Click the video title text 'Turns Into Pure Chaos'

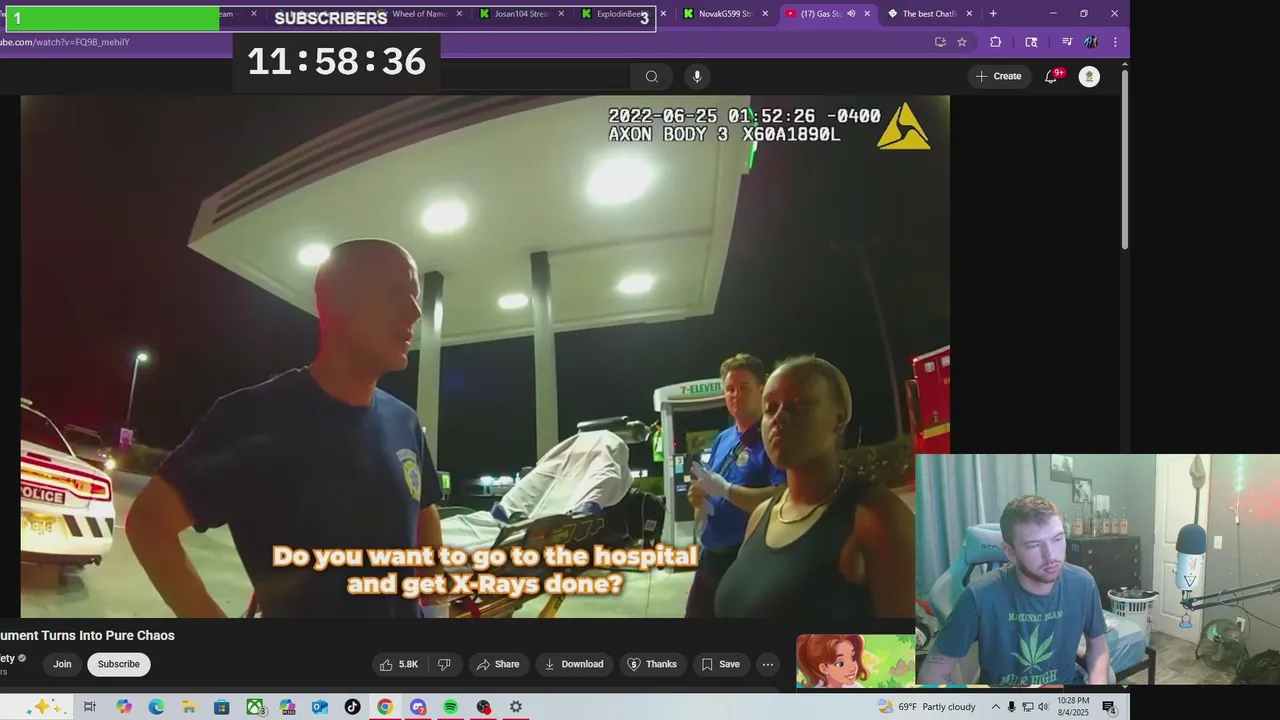tap(108, 636)
